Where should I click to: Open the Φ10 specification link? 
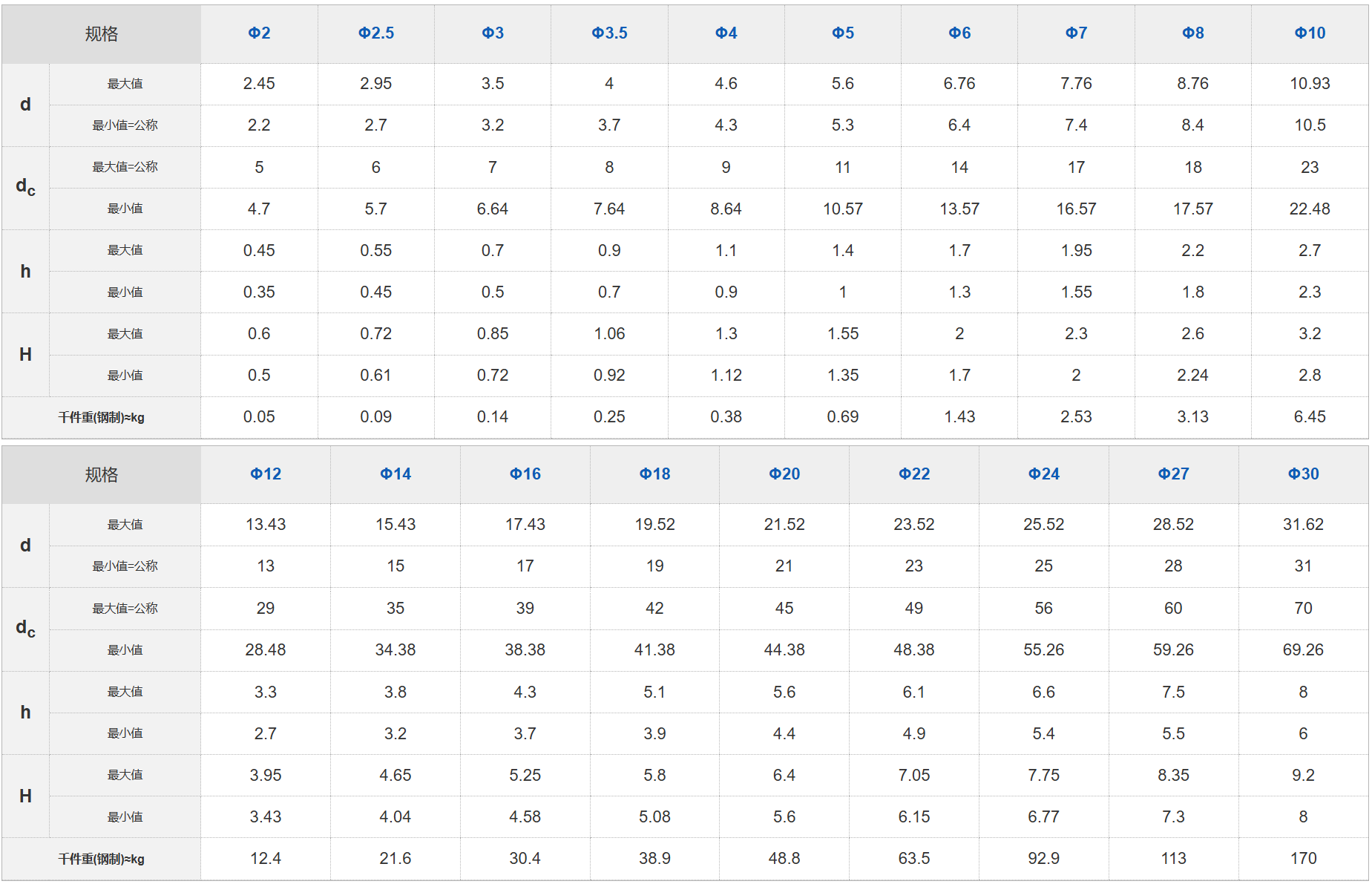click(x=1310, y=33)
